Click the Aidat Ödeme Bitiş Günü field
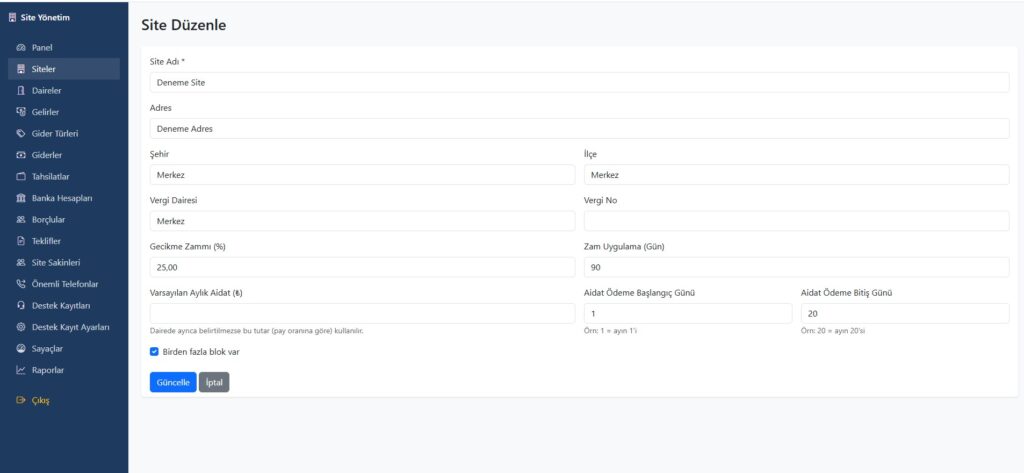Image resolution: width=1024 pixels, height=473 pixels. tap(905, 314)
